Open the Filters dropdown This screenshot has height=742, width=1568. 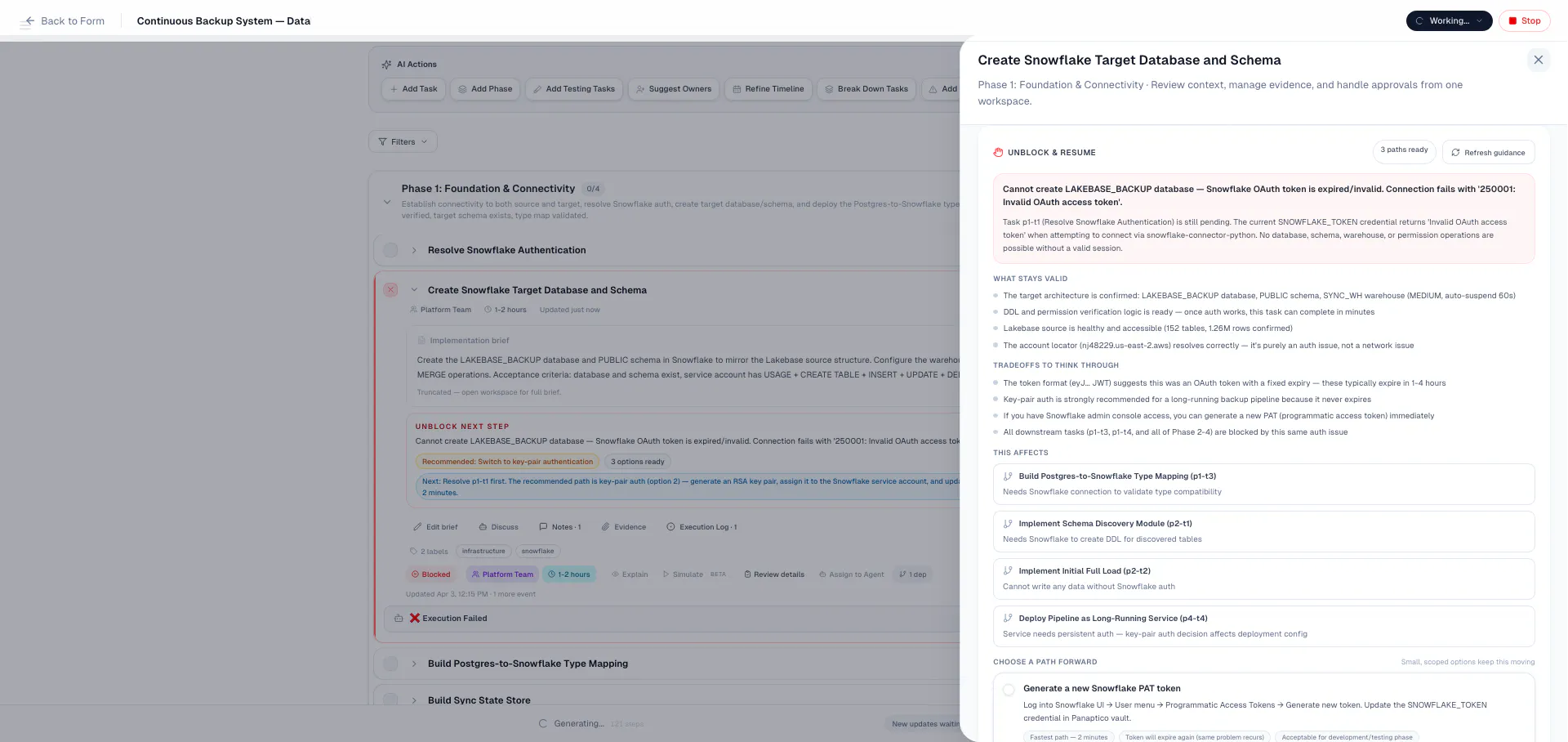403,142
